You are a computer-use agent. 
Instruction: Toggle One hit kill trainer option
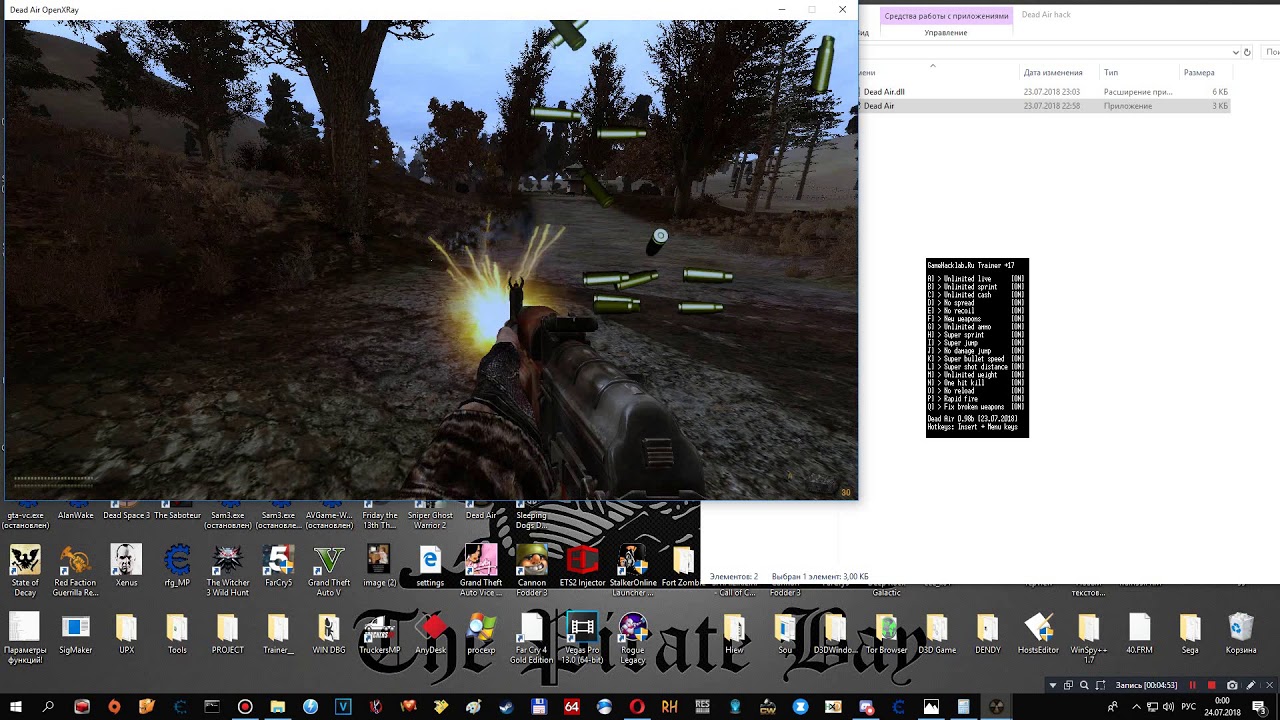pos(976,383)
